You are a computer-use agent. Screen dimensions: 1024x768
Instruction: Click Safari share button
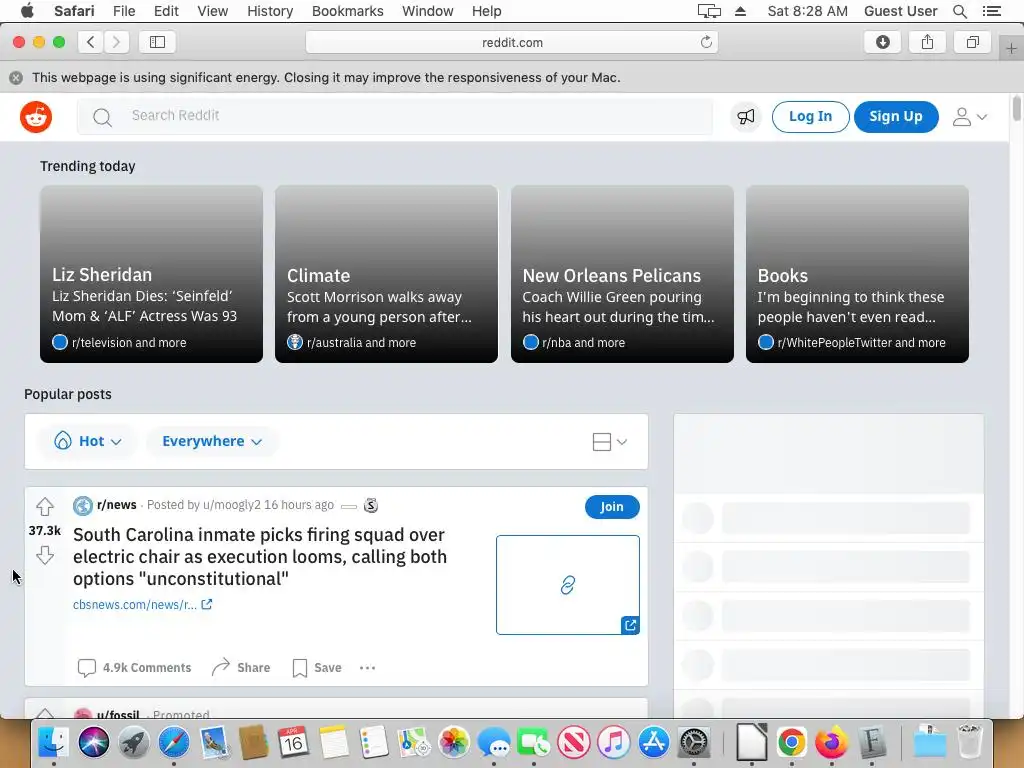[927, 42]
